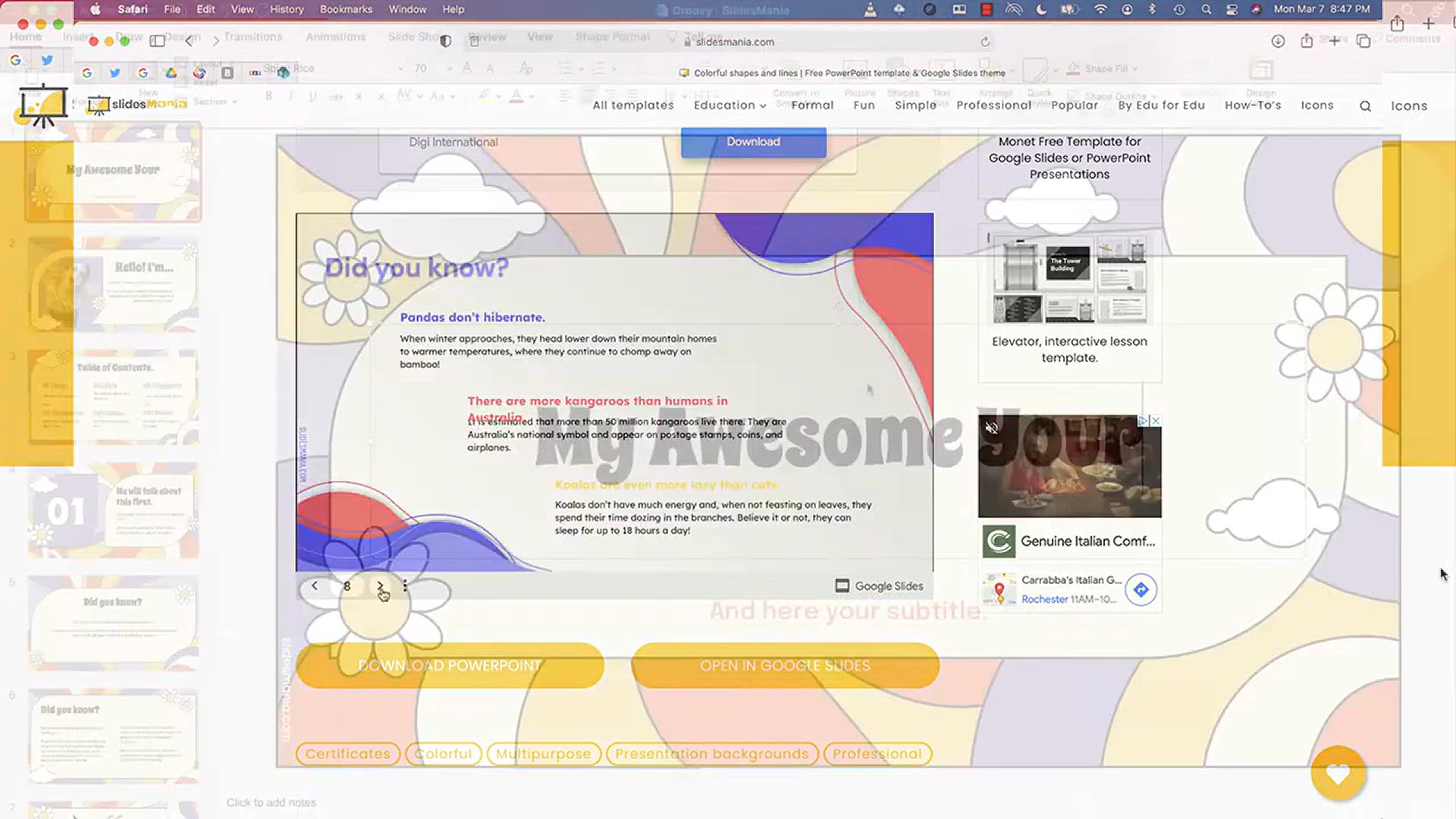The width and height of the screenshot is (1456, 819).
Task: Click the 'Click to add notes' area
Action: pyautogui.click(x=271, y=802)
